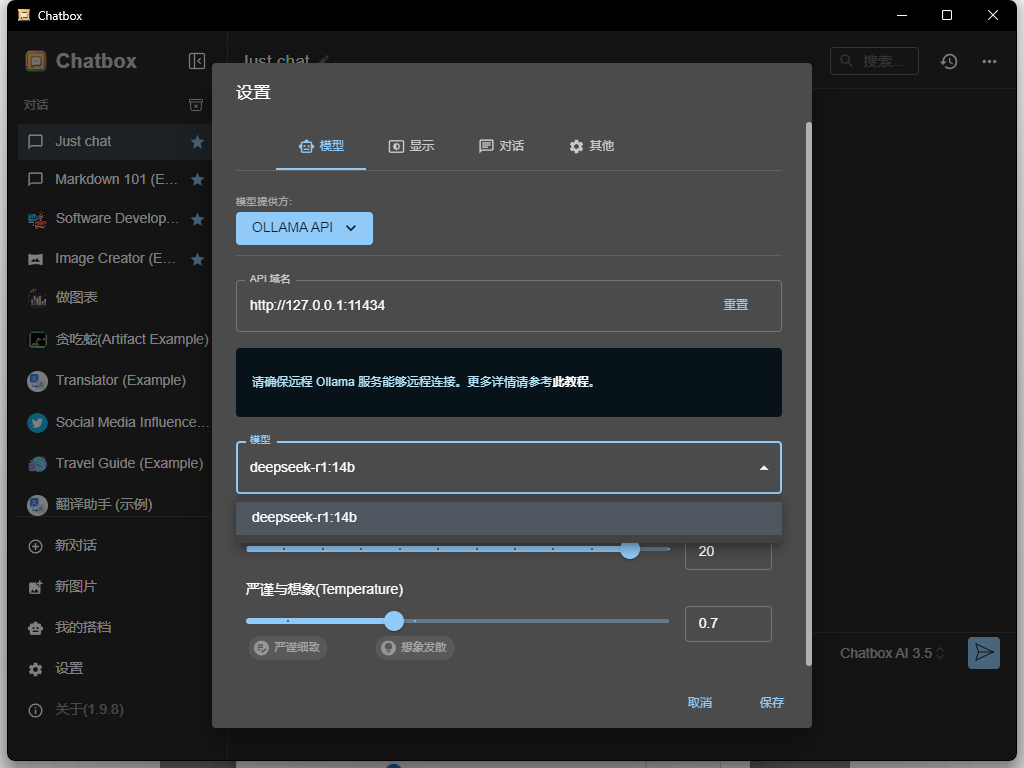Open the 做图表 conversation
This screenshot has width=1024, height=768.
coord(115,298)
